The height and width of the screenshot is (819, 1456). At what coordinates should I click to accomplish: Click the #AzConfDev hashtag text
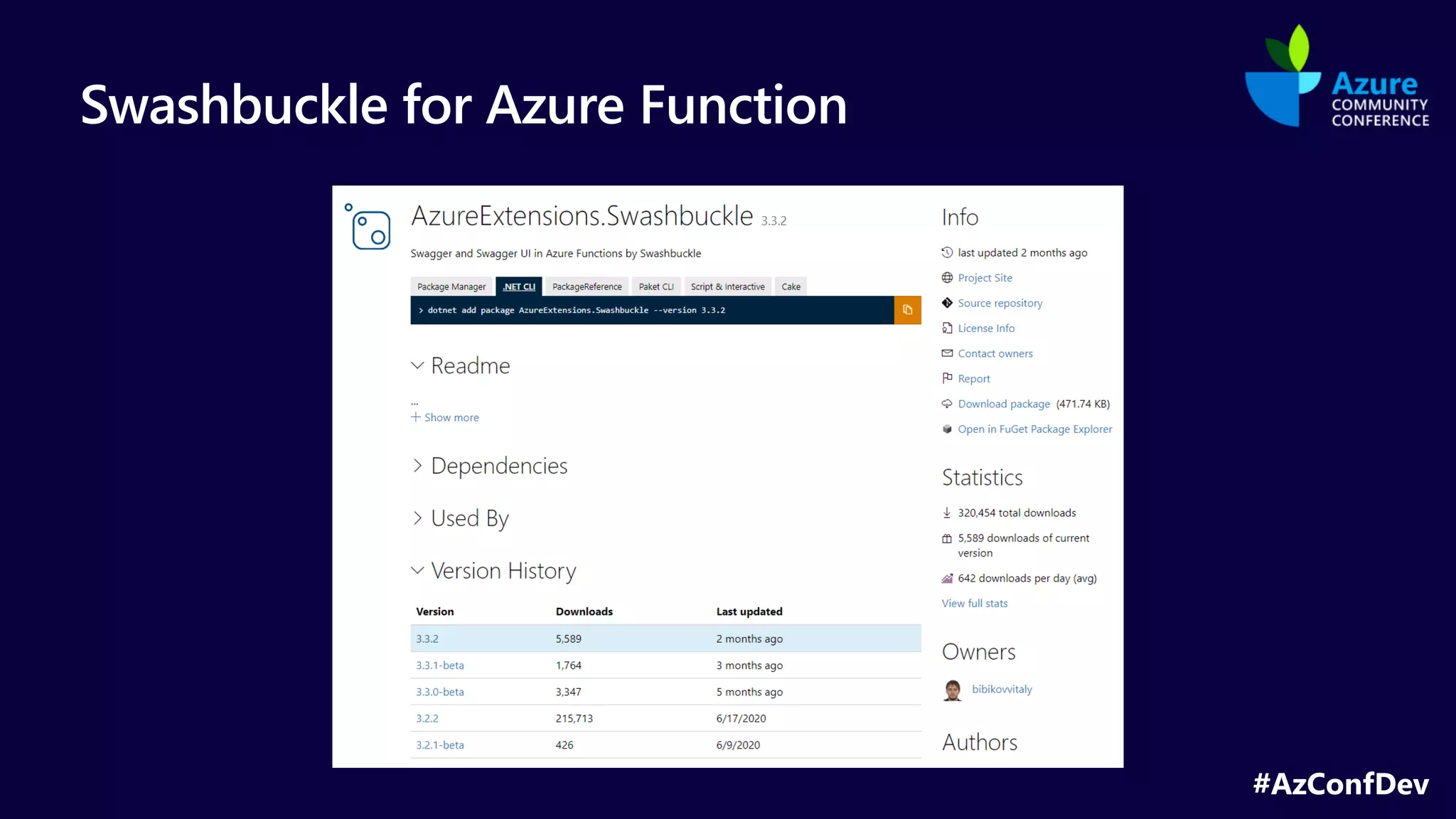(x=1341, y=784)
